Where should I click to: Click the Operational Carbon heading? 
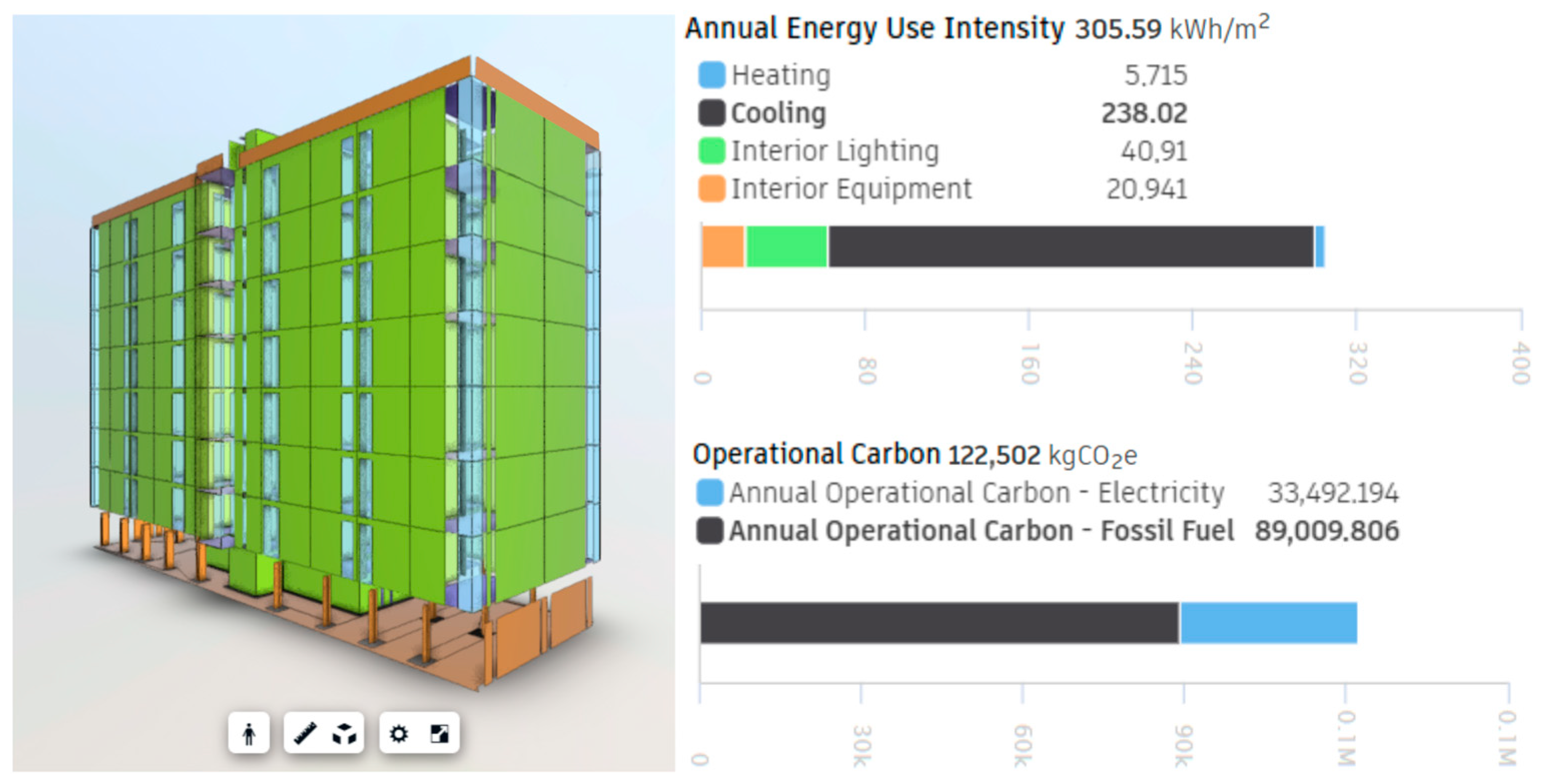817,454
